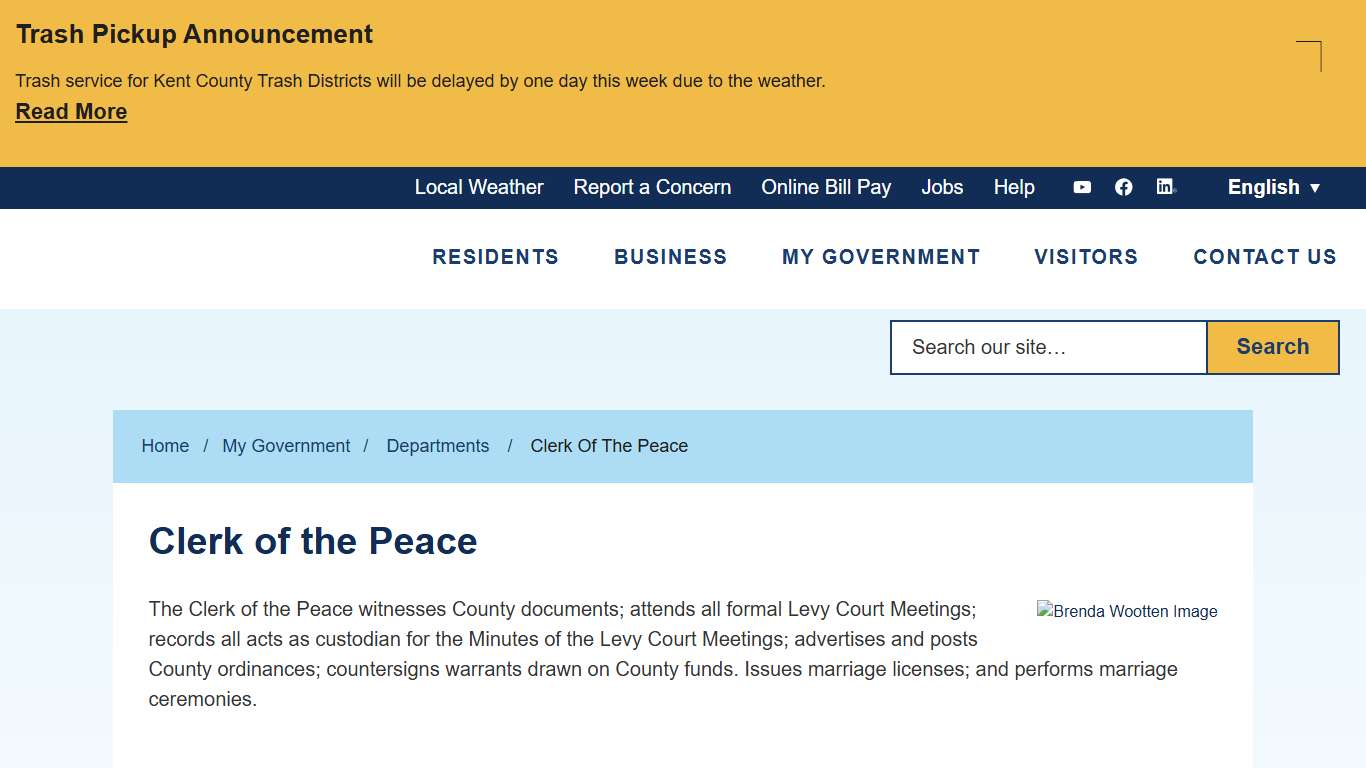Open the YouTube channel icon

click(x=1082, y=187)
